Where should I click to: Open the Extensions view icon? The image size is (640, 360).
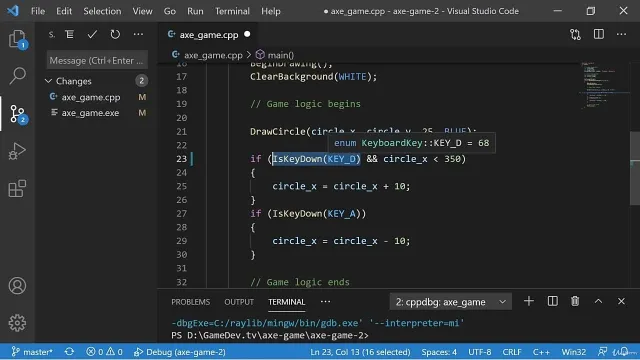click(x=17, y=189)
